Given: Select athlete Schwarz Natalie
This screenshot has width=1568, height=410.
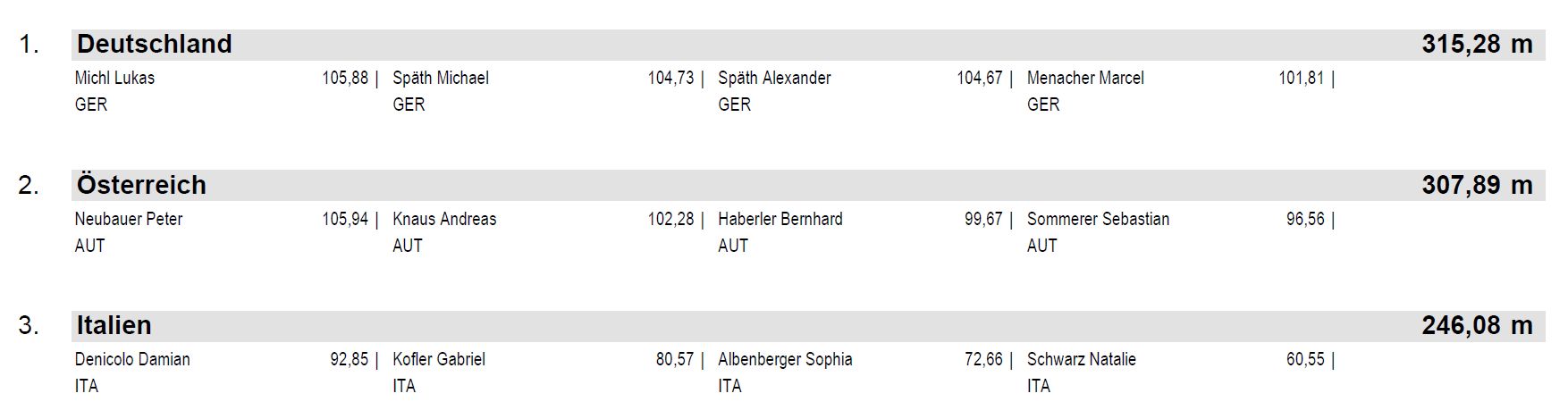Looking at the screenshot, I should coord(1082,359).
